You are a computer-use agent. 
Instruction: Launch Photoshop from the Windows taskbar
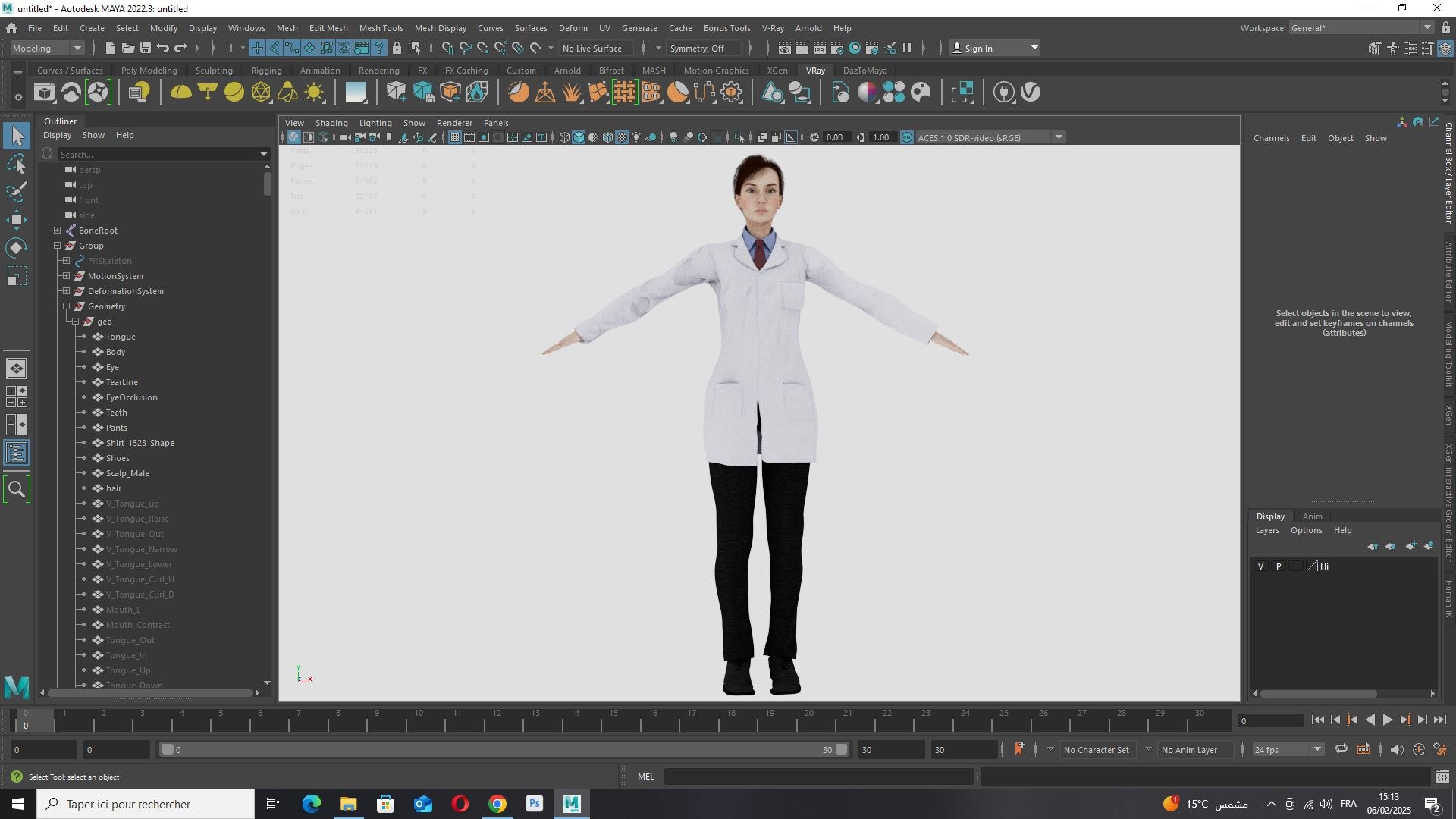click(x=535, y=804)
